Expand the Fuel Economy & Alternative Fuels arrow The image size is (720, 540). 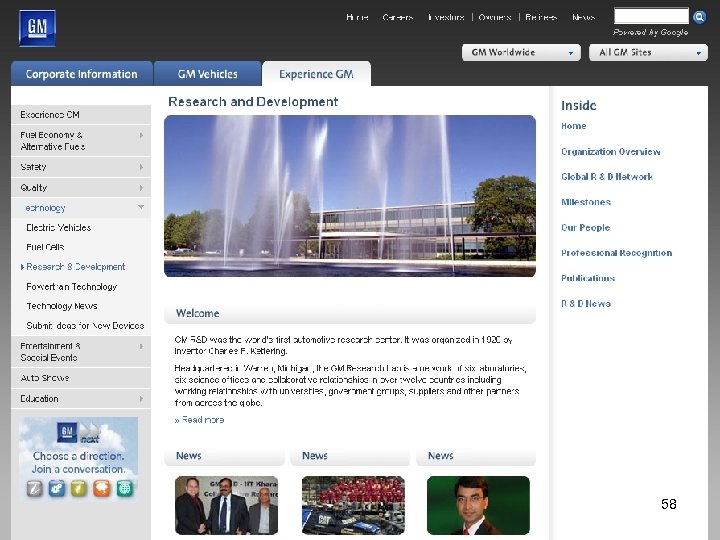click(x=141, y=135)
